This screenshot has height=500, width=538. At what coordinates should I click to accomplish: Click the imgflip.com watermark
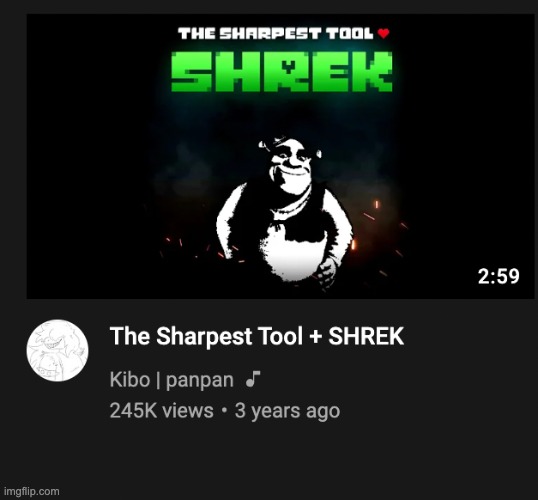[x=32, y=491]
